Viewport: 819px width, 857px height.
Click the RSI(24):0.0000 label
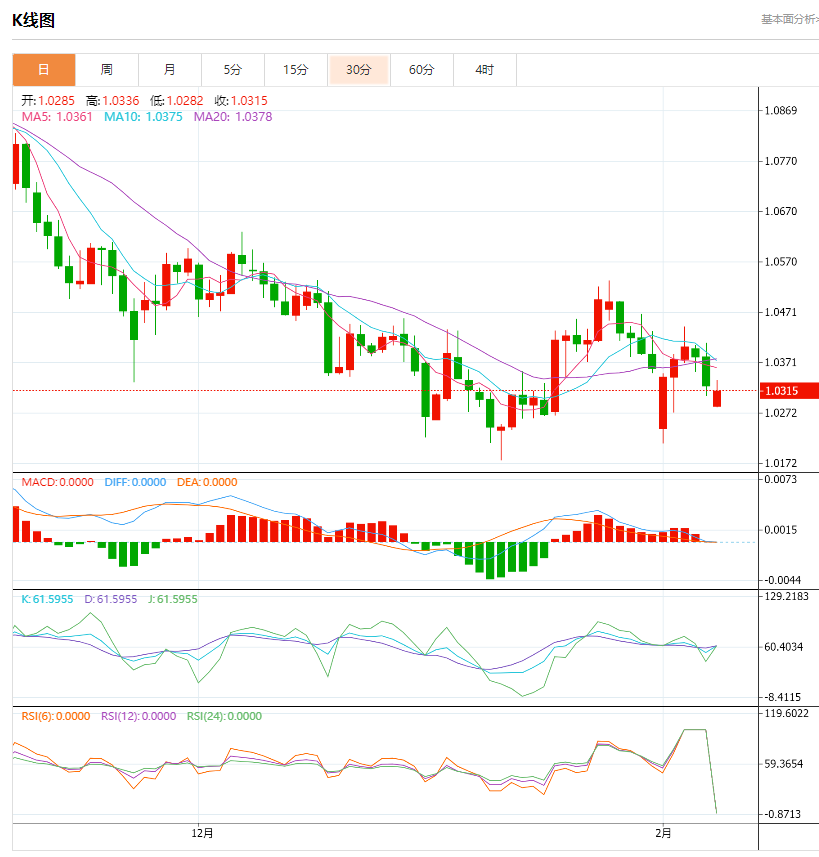224,716
